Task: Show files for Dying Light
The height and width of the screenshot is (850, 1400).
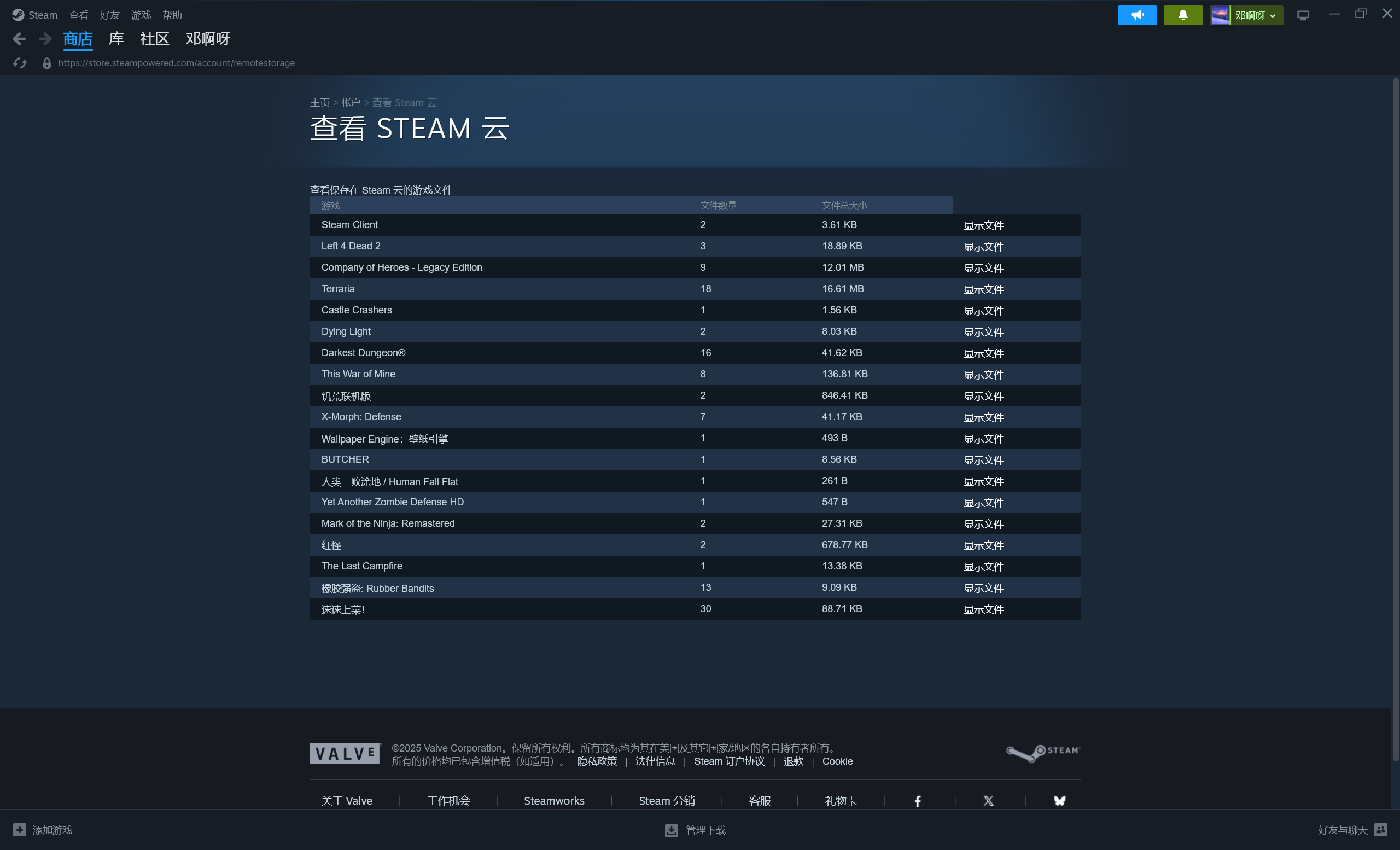Action: coord(983,332)
